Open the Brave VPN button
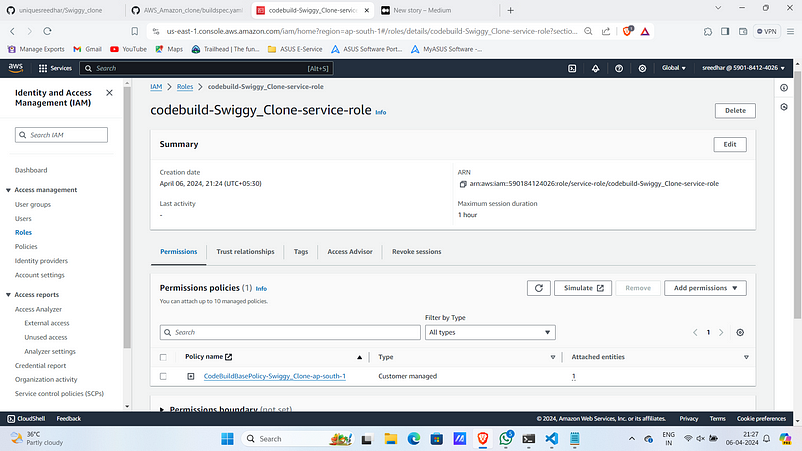 (x=767, y=31)
